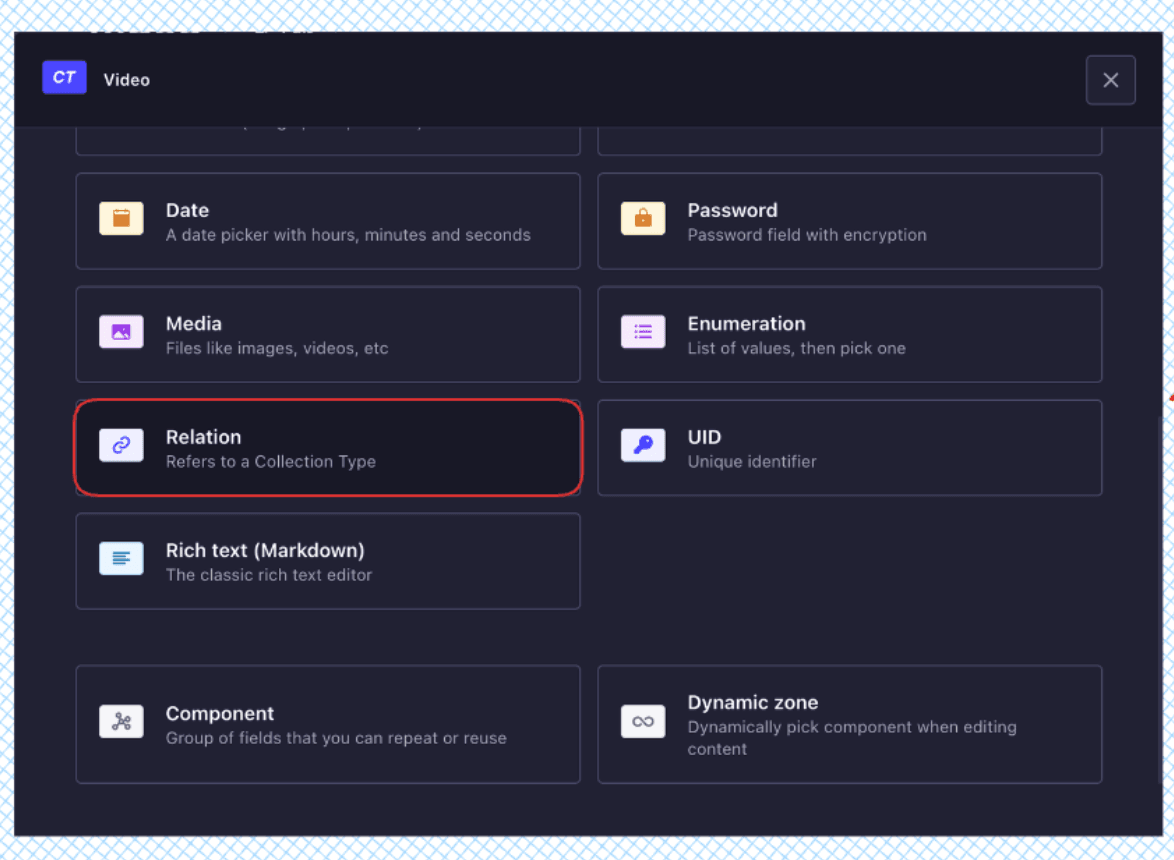Click the infinity icon for Dynamic zone
The height and width of the screenshot is (860, 1174).
tap(643, 721)
